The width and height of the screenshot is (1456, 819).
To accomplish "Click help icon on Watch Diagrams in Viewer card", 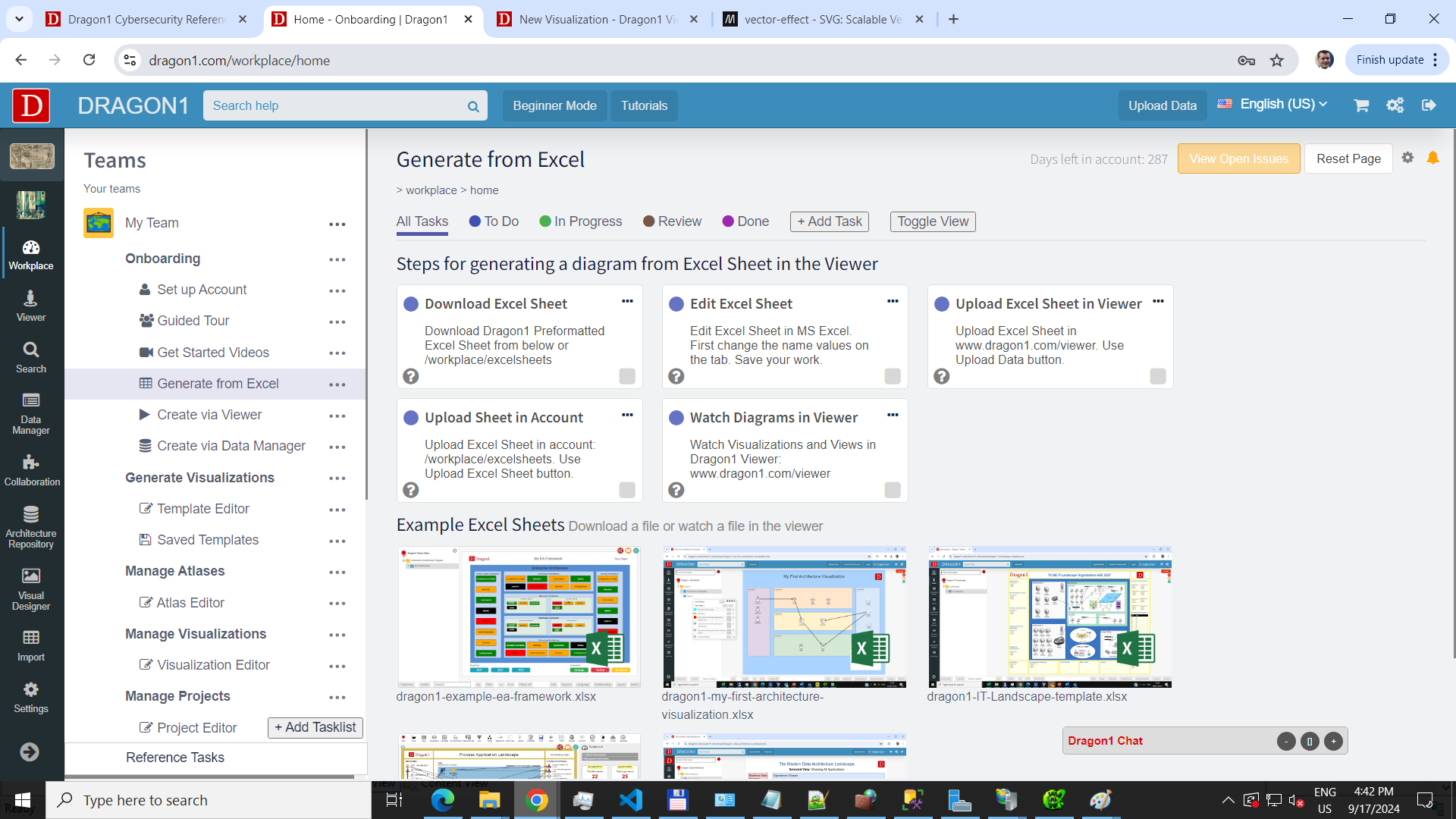I will coord(676,490).
